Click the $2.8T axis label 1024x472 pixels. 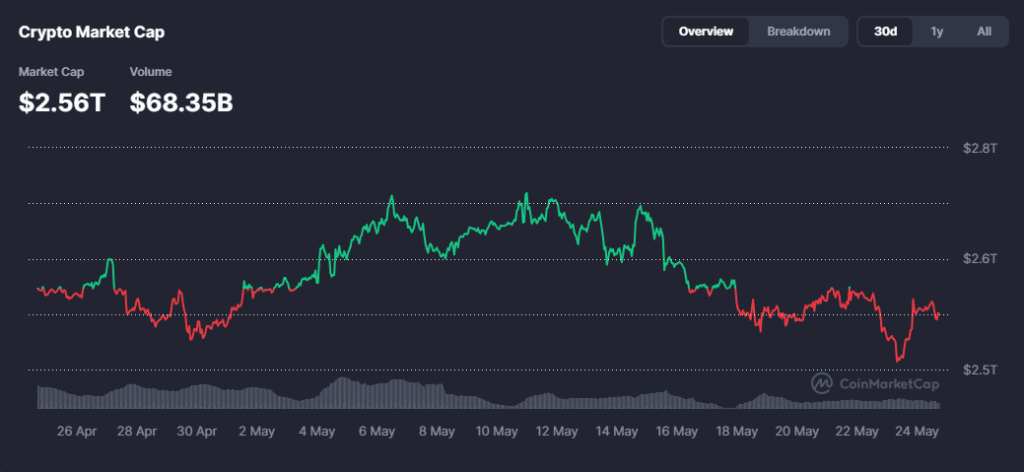coord(980,148)
